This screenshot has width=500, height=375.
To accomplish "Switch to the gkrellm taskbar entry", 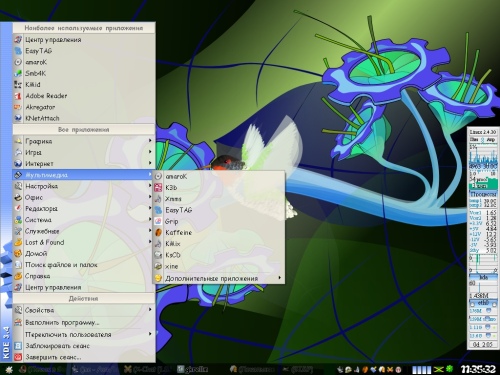I will click(193, 369).
